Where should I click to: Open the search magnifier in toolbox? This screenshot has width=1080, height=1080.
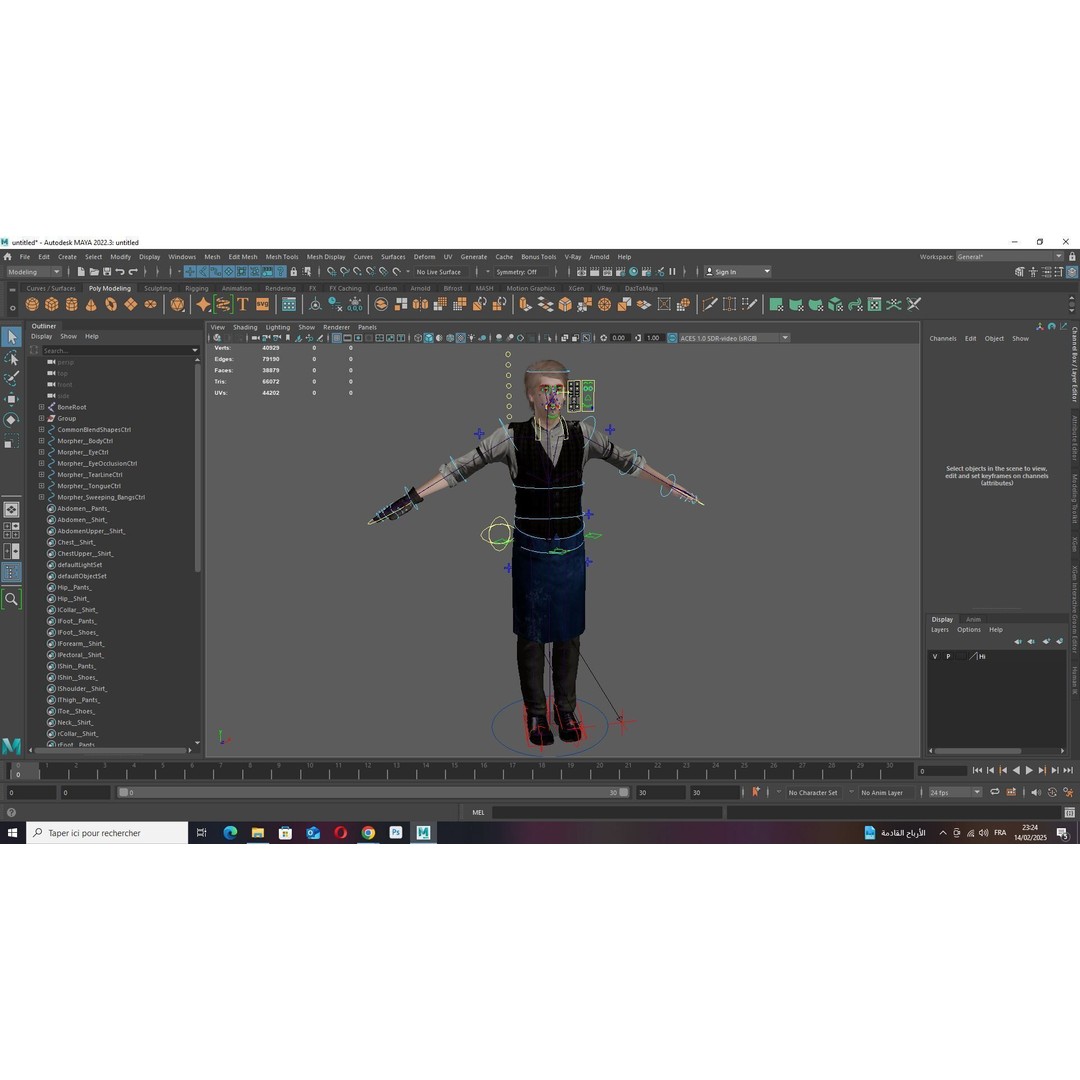12,599
